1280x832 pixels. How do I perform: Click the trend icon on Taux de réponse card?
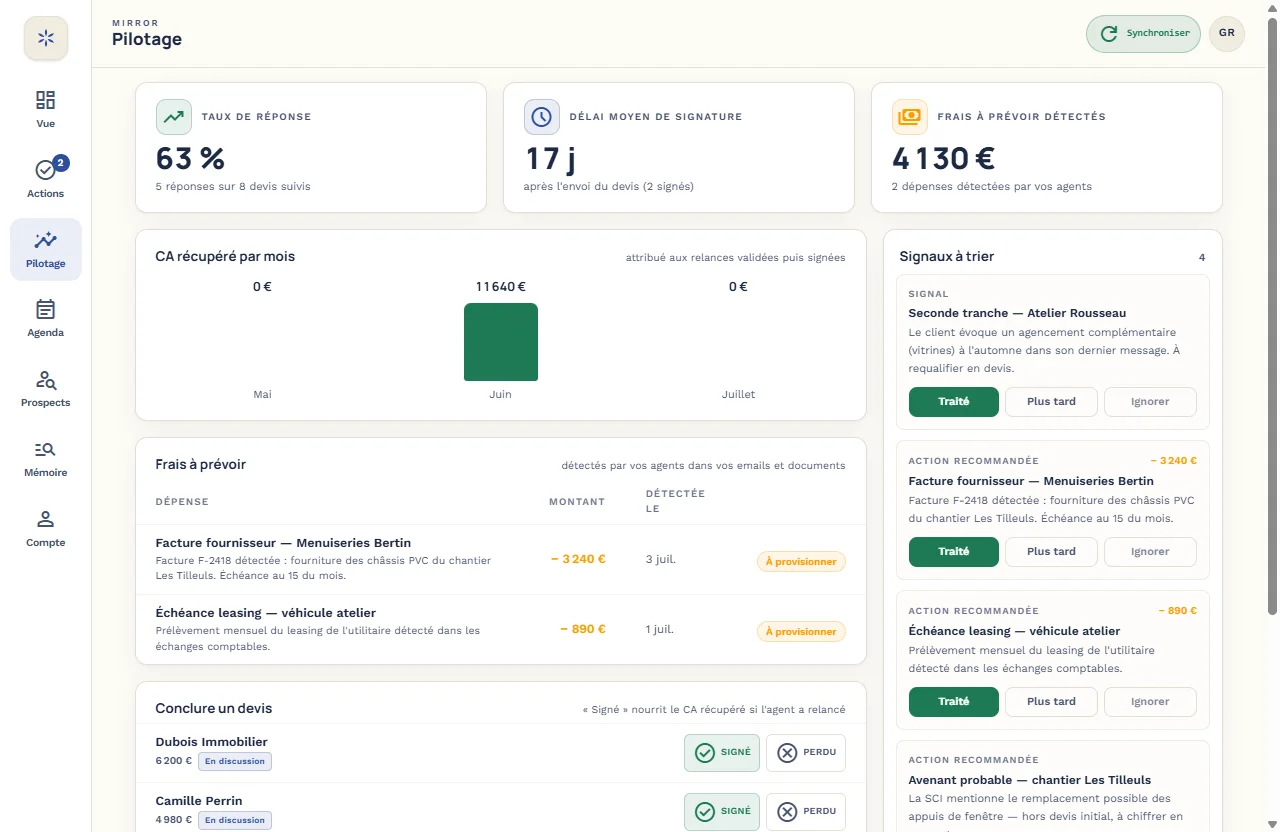coord(174,117)
